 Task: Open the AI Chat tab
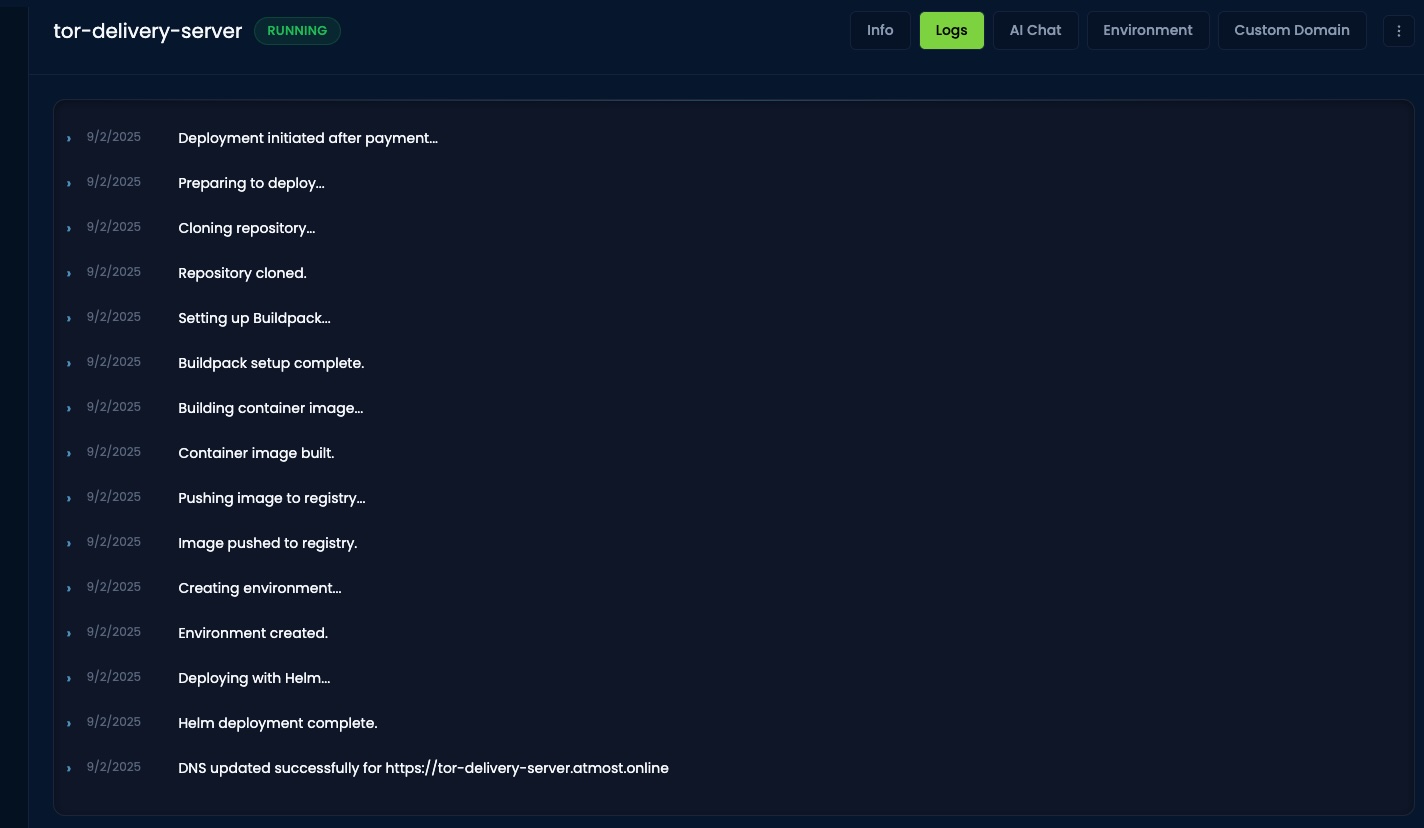point(1035,30)
